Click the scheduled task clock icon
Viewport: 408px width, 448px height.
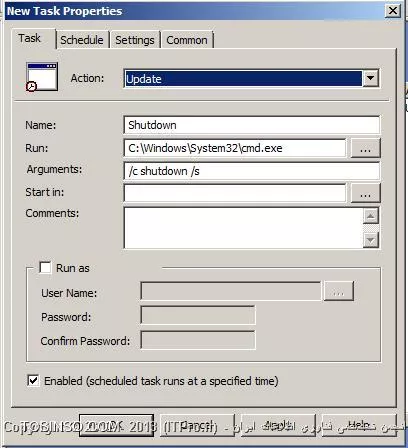[x=42, y=77]
